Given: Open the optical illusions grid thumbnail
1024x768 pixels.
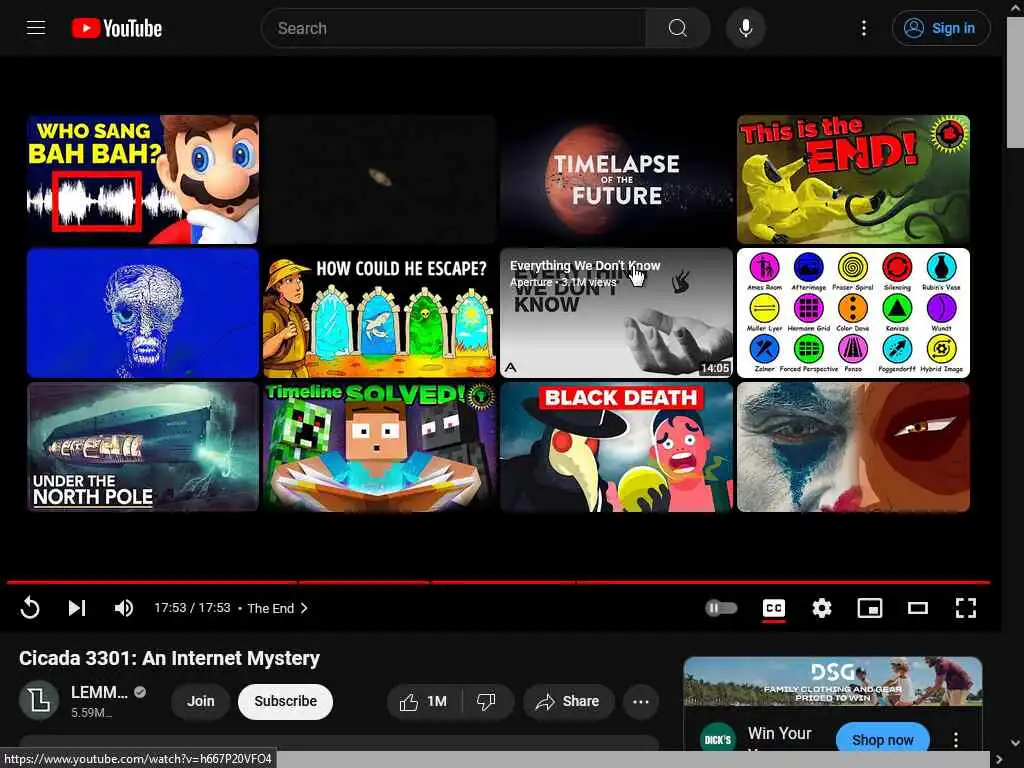Looking at the screenshot, I should point(854,313).
